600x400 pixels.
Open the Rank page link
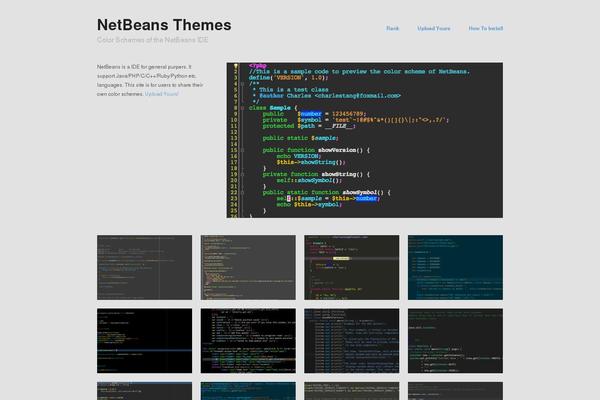[393, 28]
